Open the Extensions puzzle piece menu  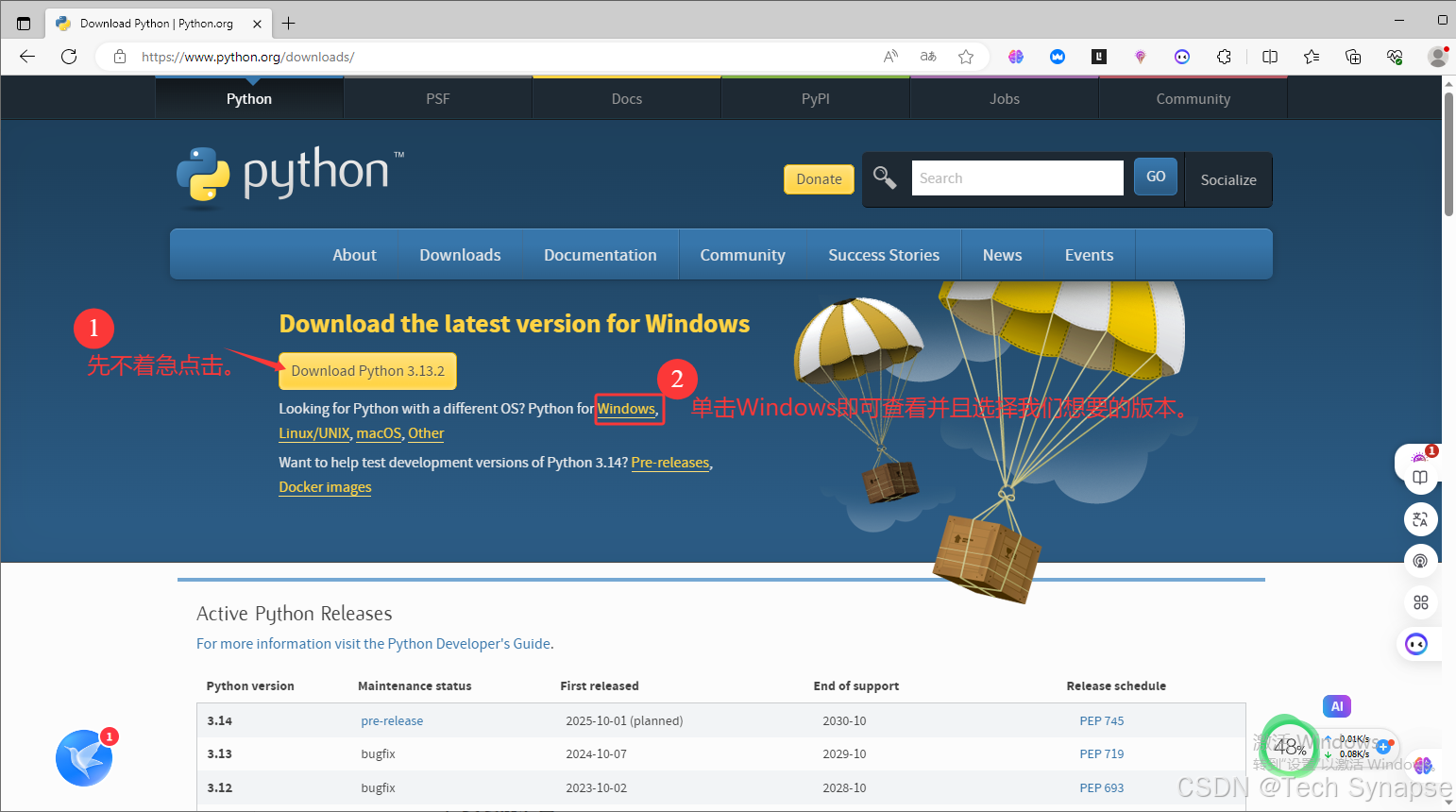point(1224,57)
